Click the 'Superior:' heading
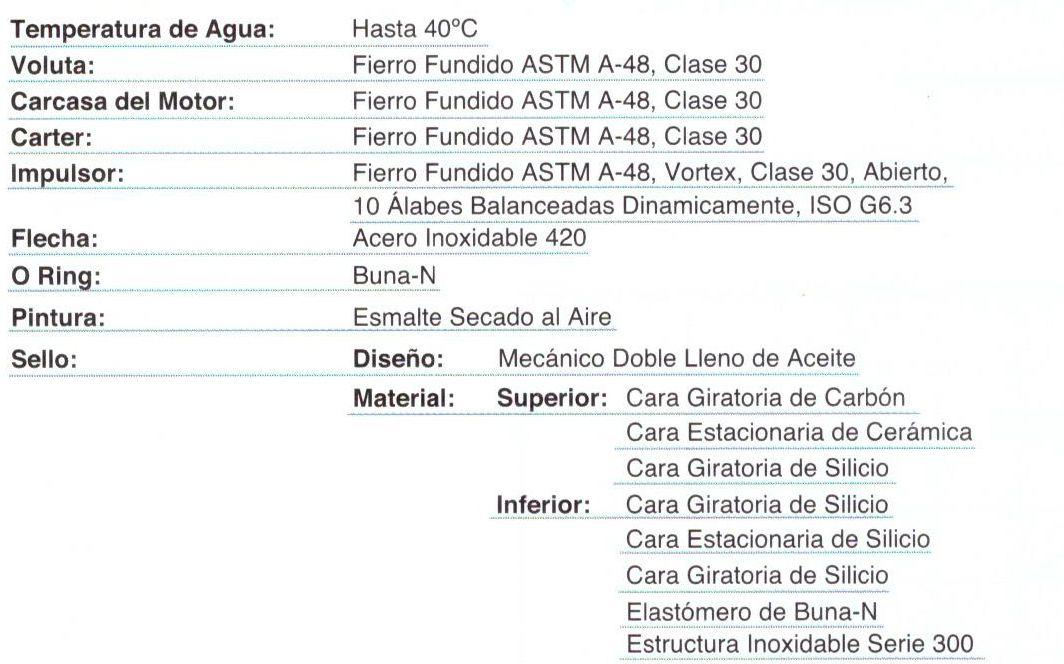This screenshot has width=1064, height=664. [552, 399]
